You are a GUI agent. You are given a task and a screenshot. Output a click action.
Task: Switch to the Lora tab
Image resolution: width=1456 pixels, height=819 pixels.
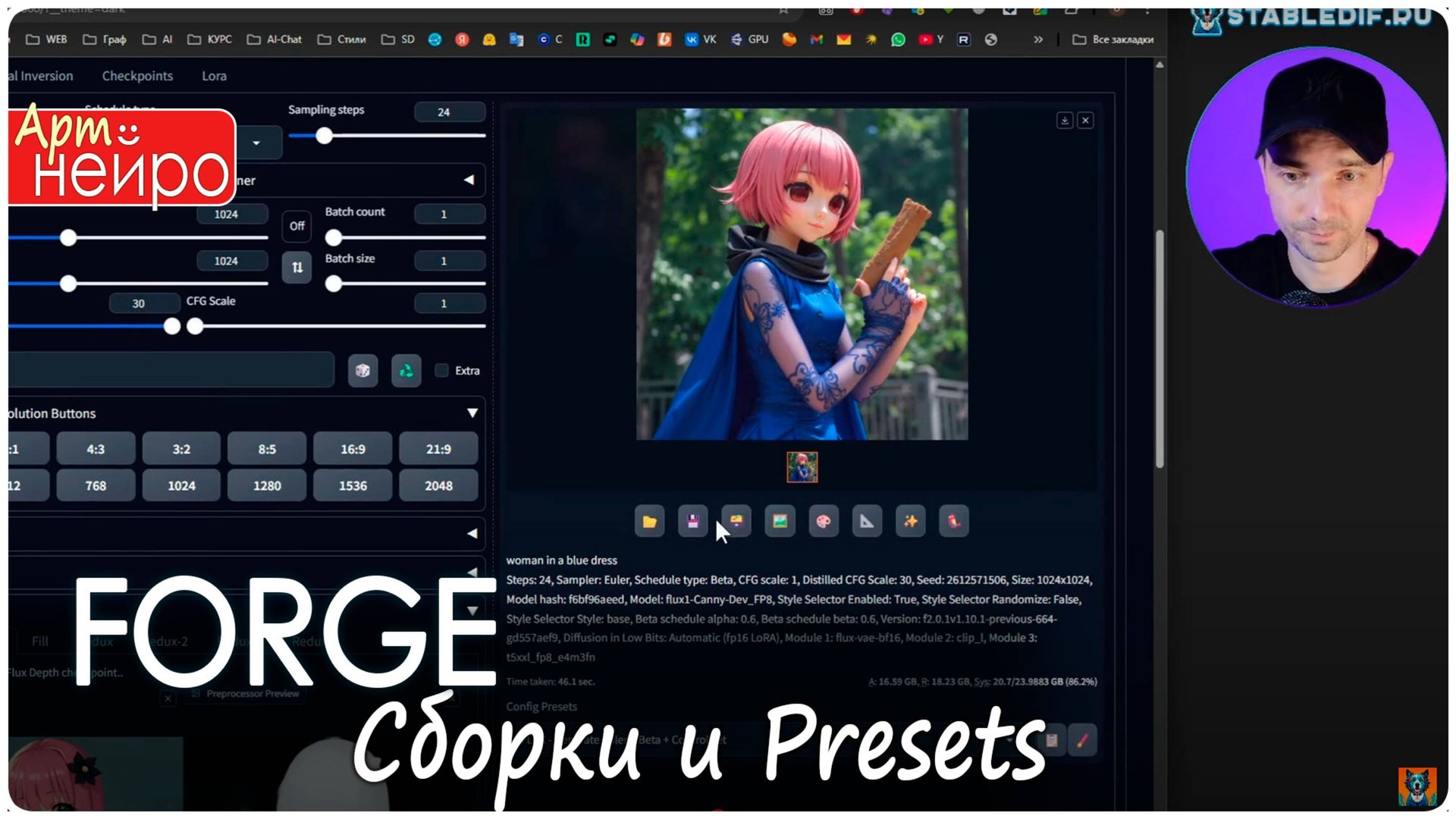click(x=213, y=76)
